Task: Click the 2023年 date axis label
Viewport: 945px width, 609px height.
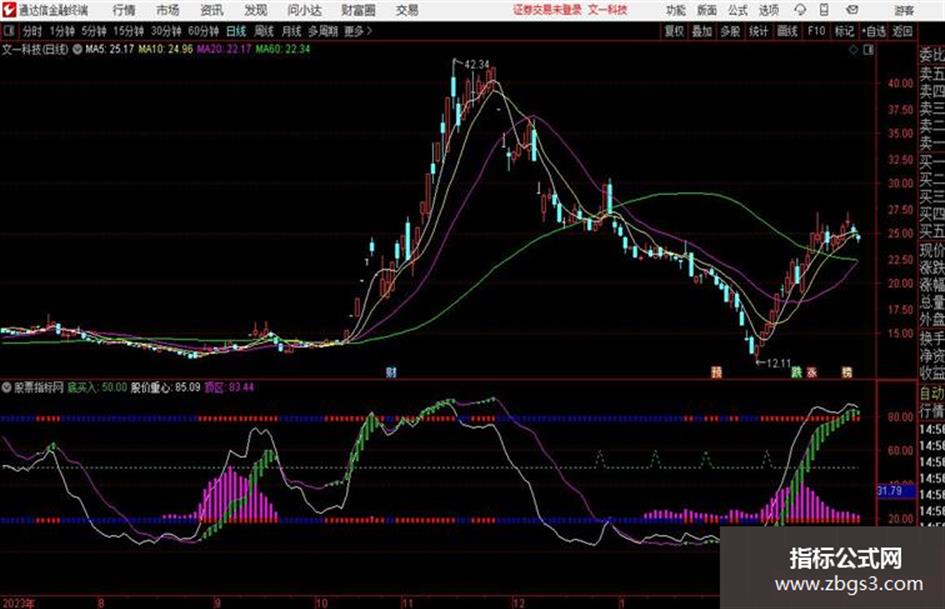Action: tap(18, 603)
